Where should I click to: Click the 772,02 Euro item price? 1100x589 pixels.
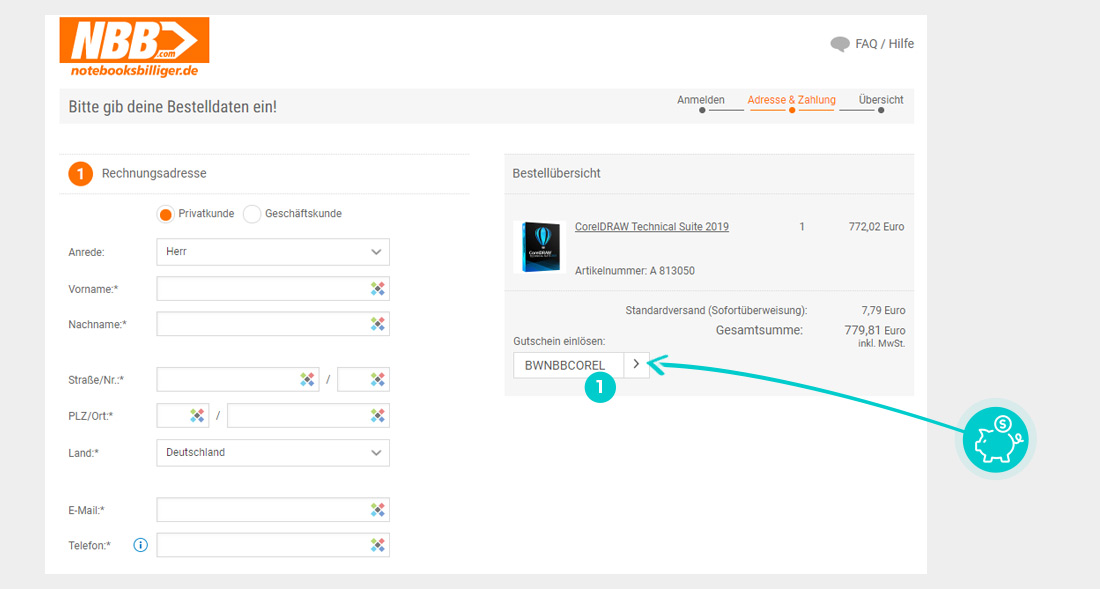point(876,226)
